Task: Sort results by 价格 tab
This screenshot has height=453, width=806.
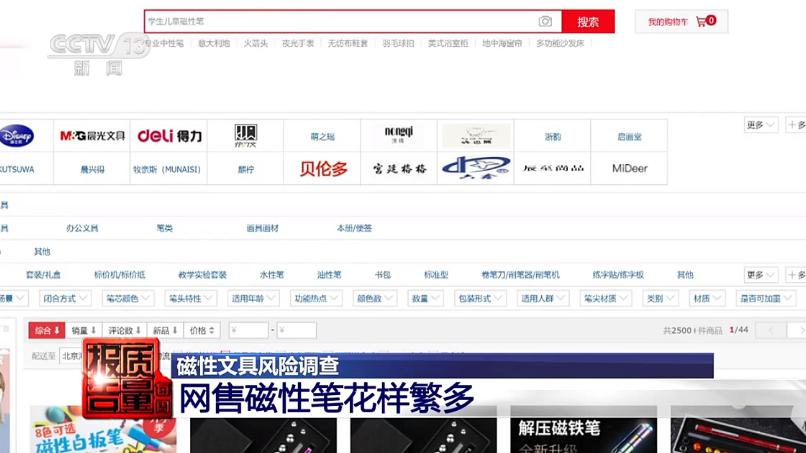Action: point(202,330)
